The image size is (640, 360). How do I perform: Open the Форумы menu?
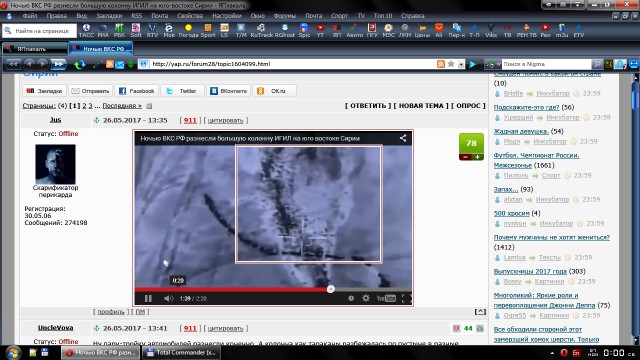[x=284, y=16]
